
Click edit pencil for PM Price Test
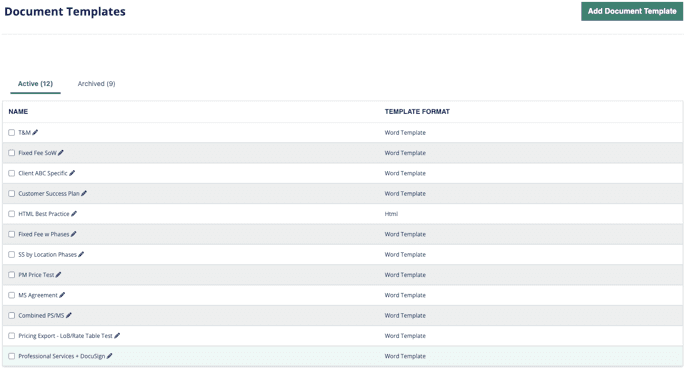[58, 275]
